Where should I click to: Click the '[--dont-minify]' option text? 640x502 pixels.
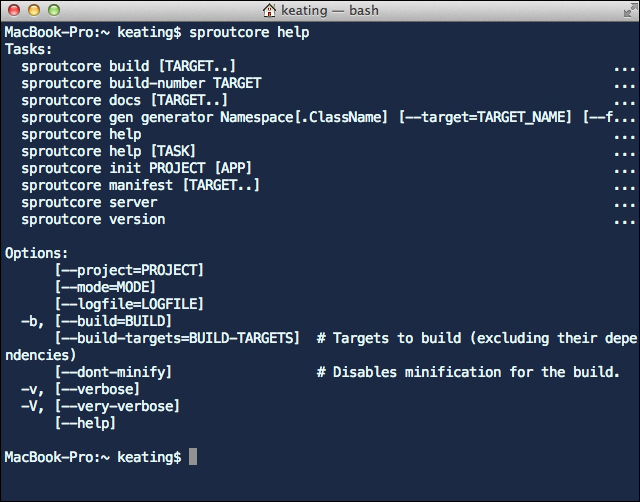point(113,372)
